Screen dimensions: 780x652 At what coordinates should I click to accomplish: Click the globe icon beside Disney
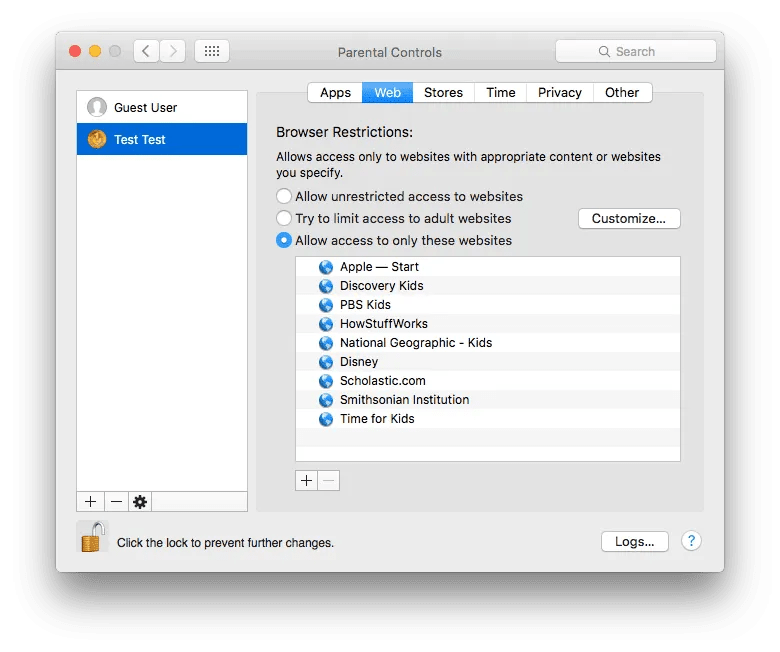[x=326, y=362]
